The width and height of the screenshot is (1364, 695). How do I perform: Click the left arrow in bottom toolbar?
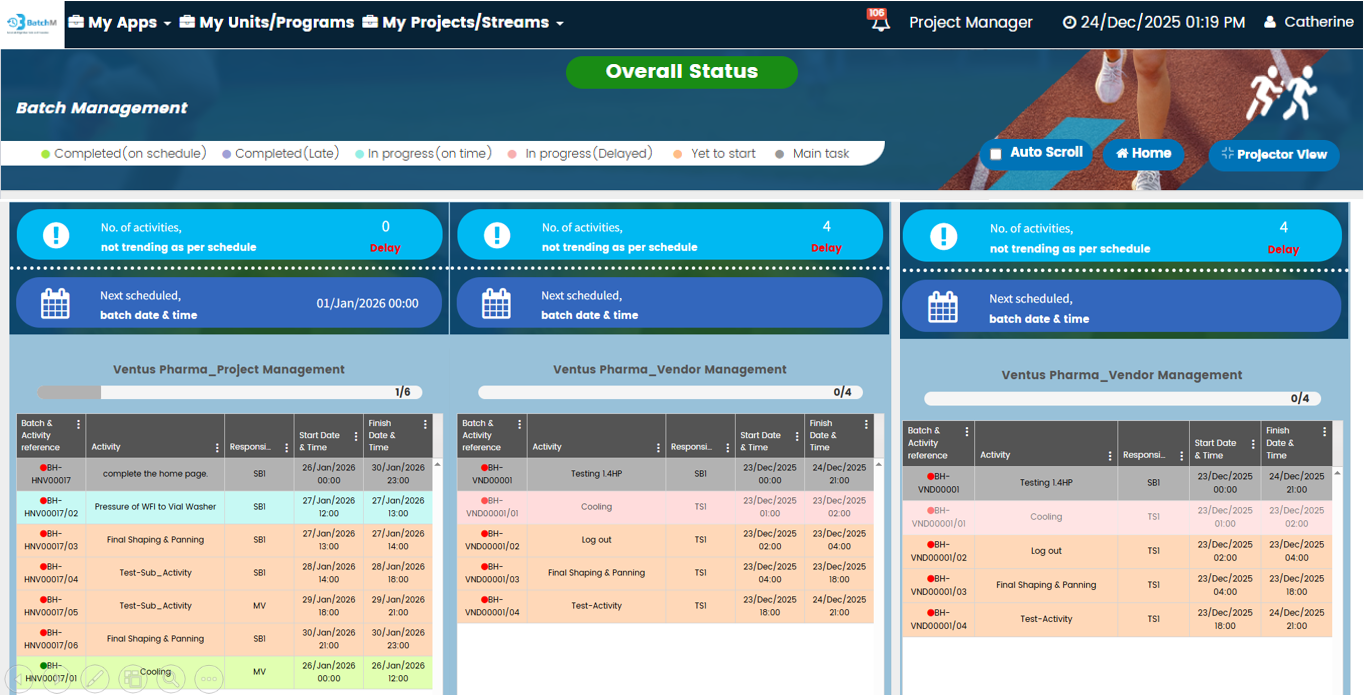20,679
